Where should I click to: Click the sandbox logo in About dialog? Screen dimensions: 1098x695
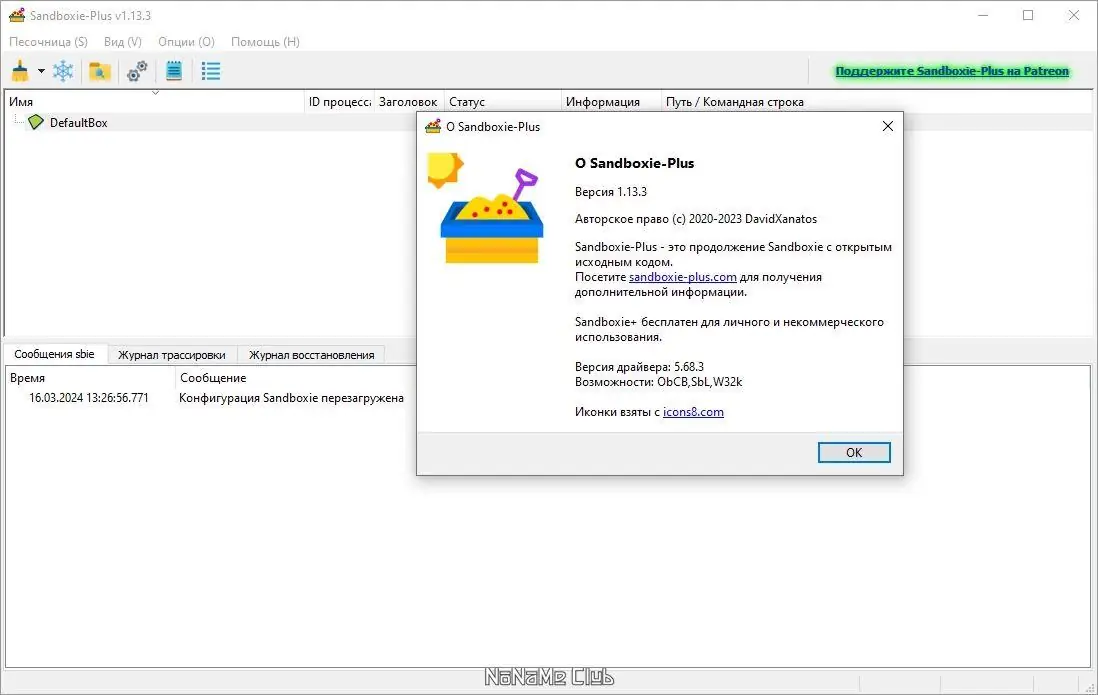485,208
